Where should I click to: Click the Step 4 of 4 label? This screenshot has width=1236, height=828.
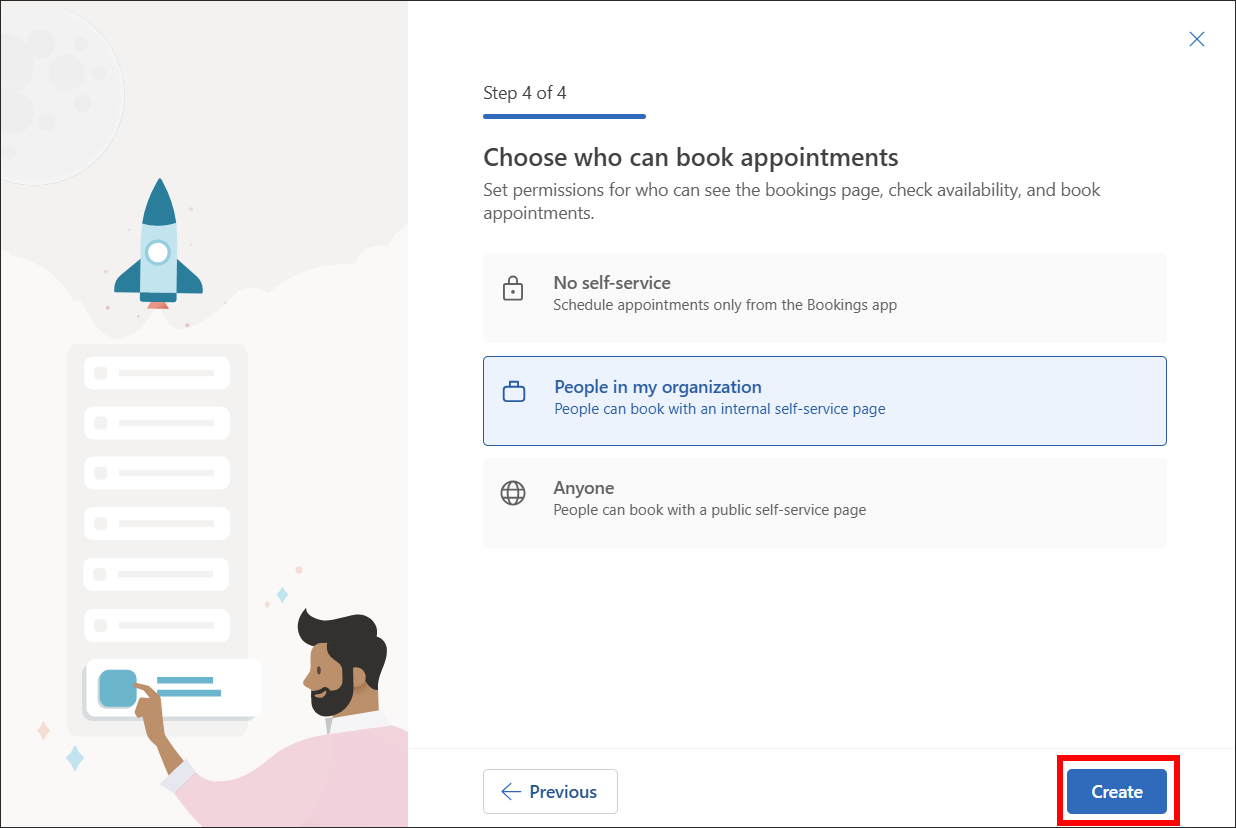click(x=524, y=93)
